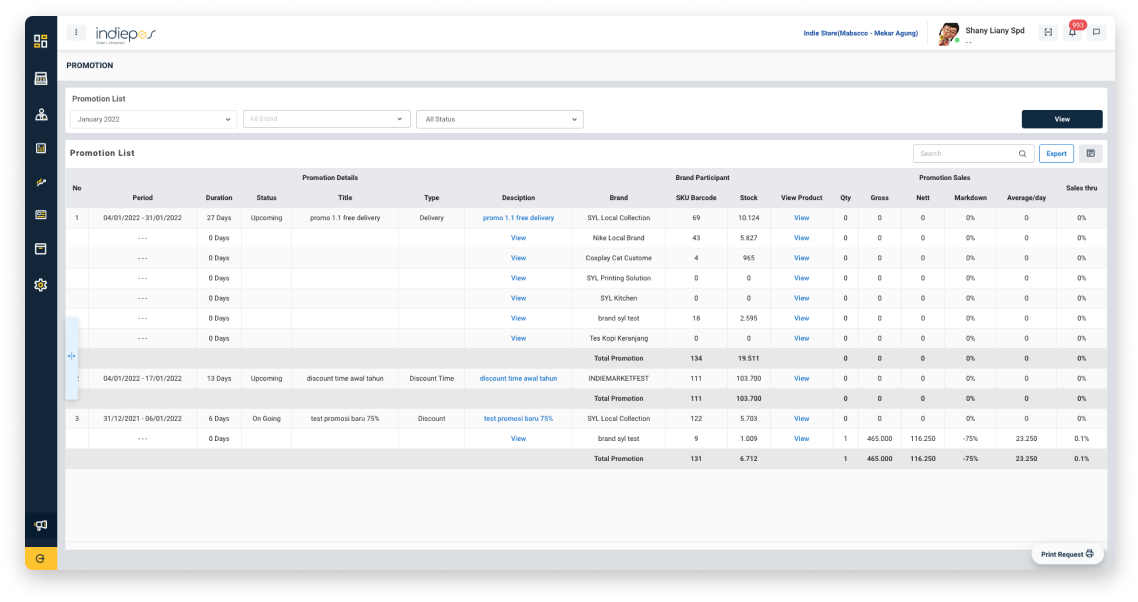Click the Period column header
Screen dimensions: 1138x602
[x=142, y=198]
